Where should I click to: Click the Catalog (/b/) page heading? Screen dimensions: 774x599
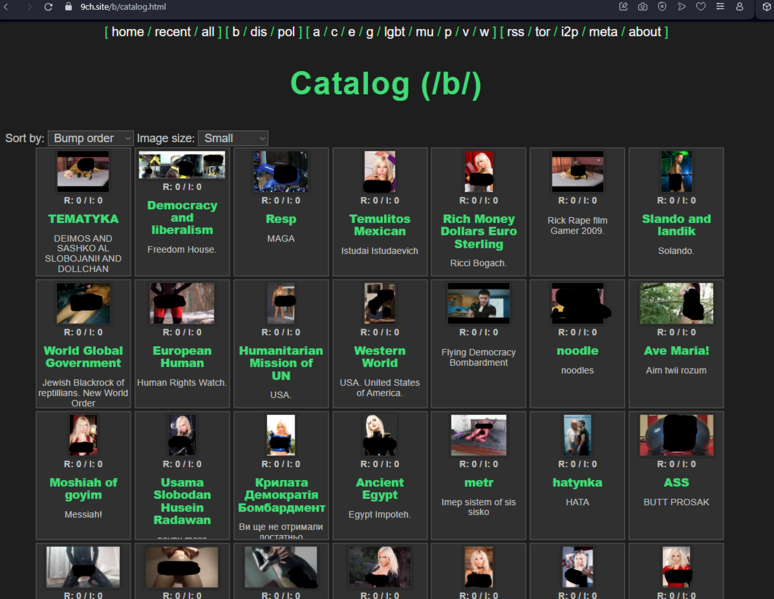pos(386,84)
